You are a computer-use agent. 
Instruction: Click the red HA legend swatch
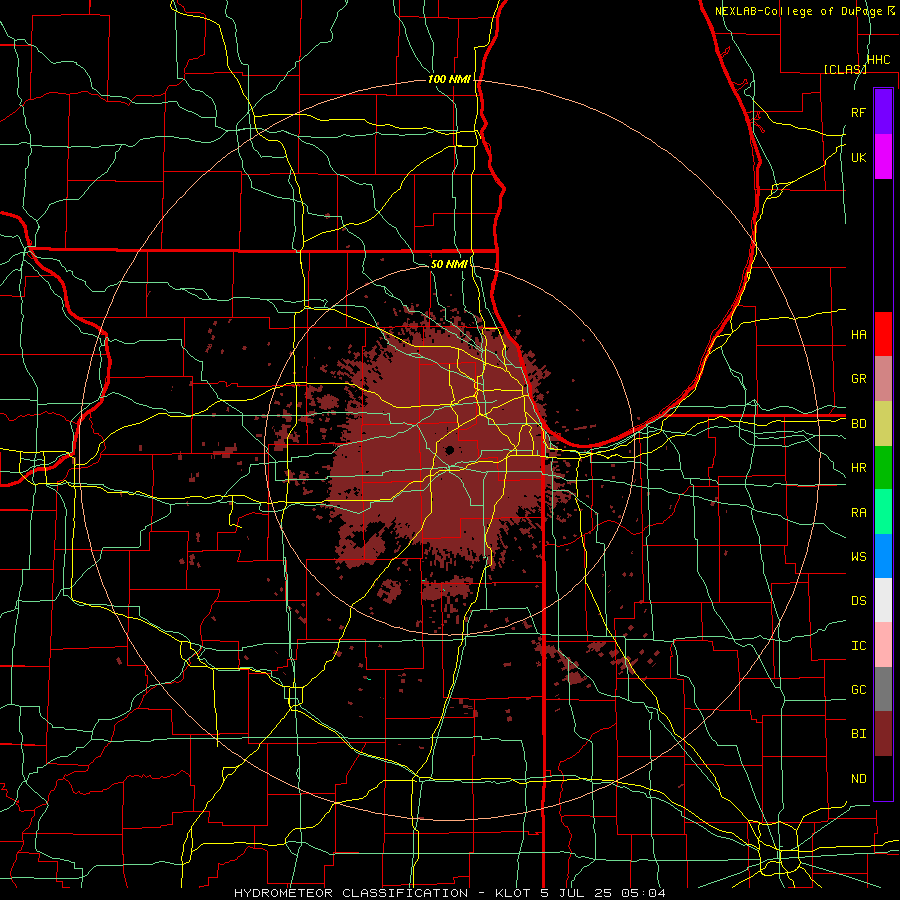point(883,334)
